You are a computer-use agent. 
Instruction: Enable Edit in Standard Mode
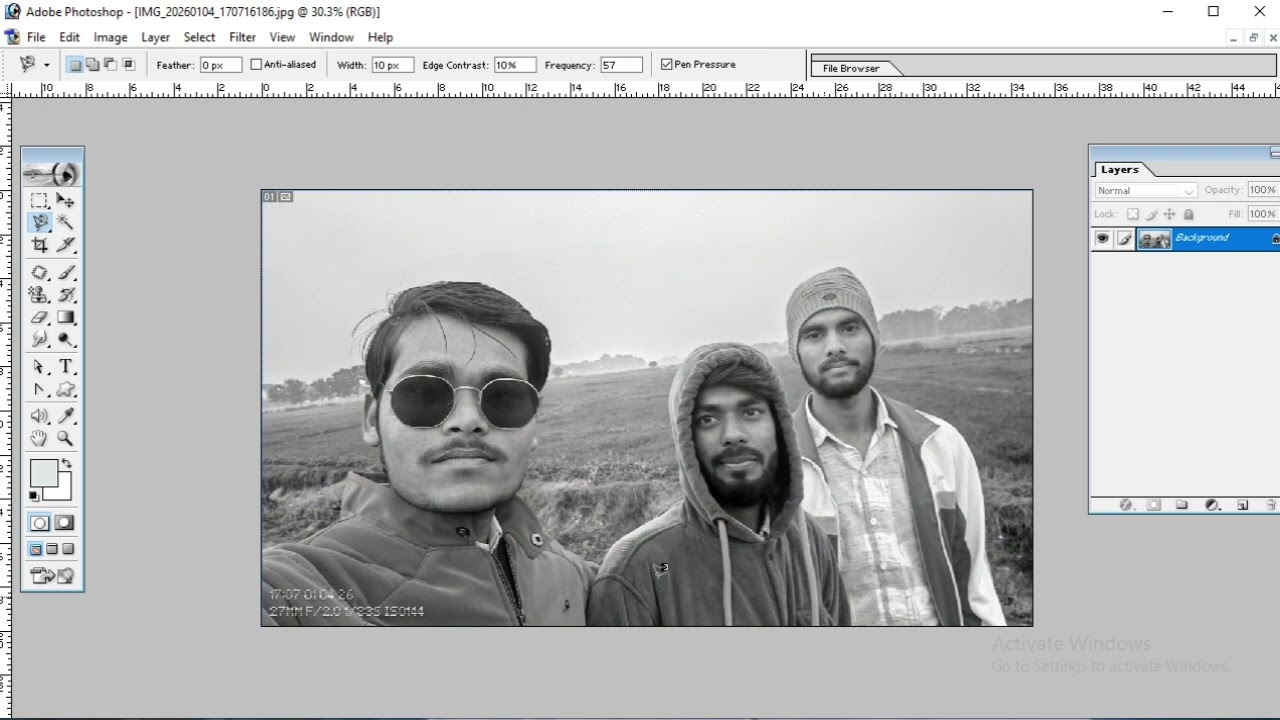click(x=39, y=523)
